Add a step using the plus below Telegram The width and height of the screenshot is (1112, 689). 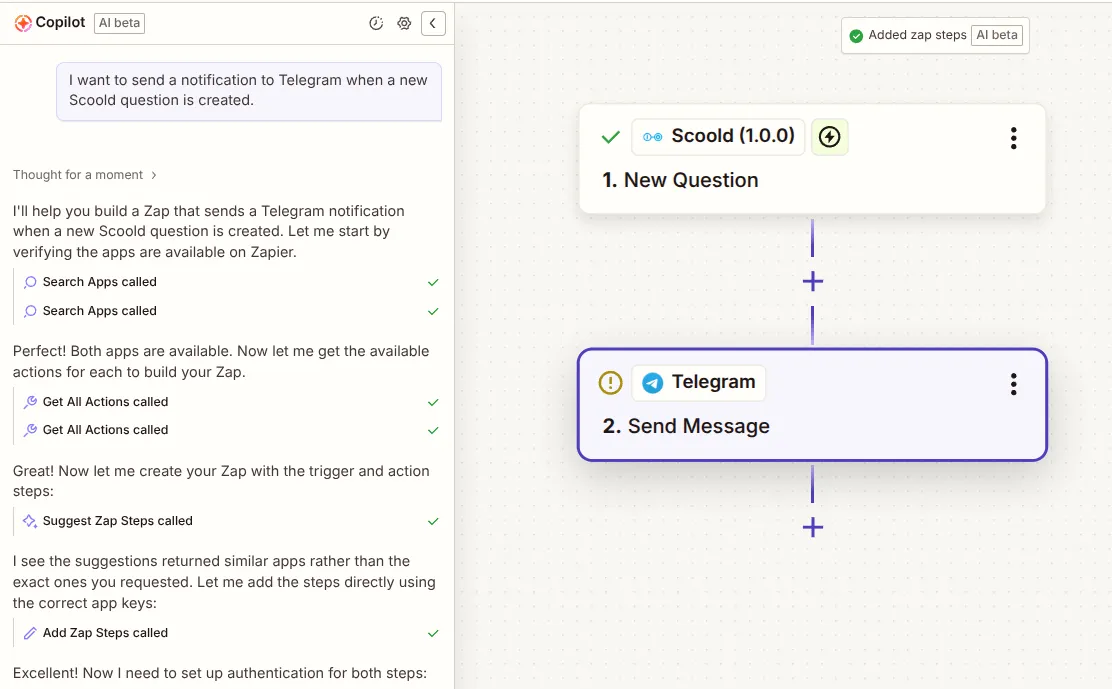812,527
